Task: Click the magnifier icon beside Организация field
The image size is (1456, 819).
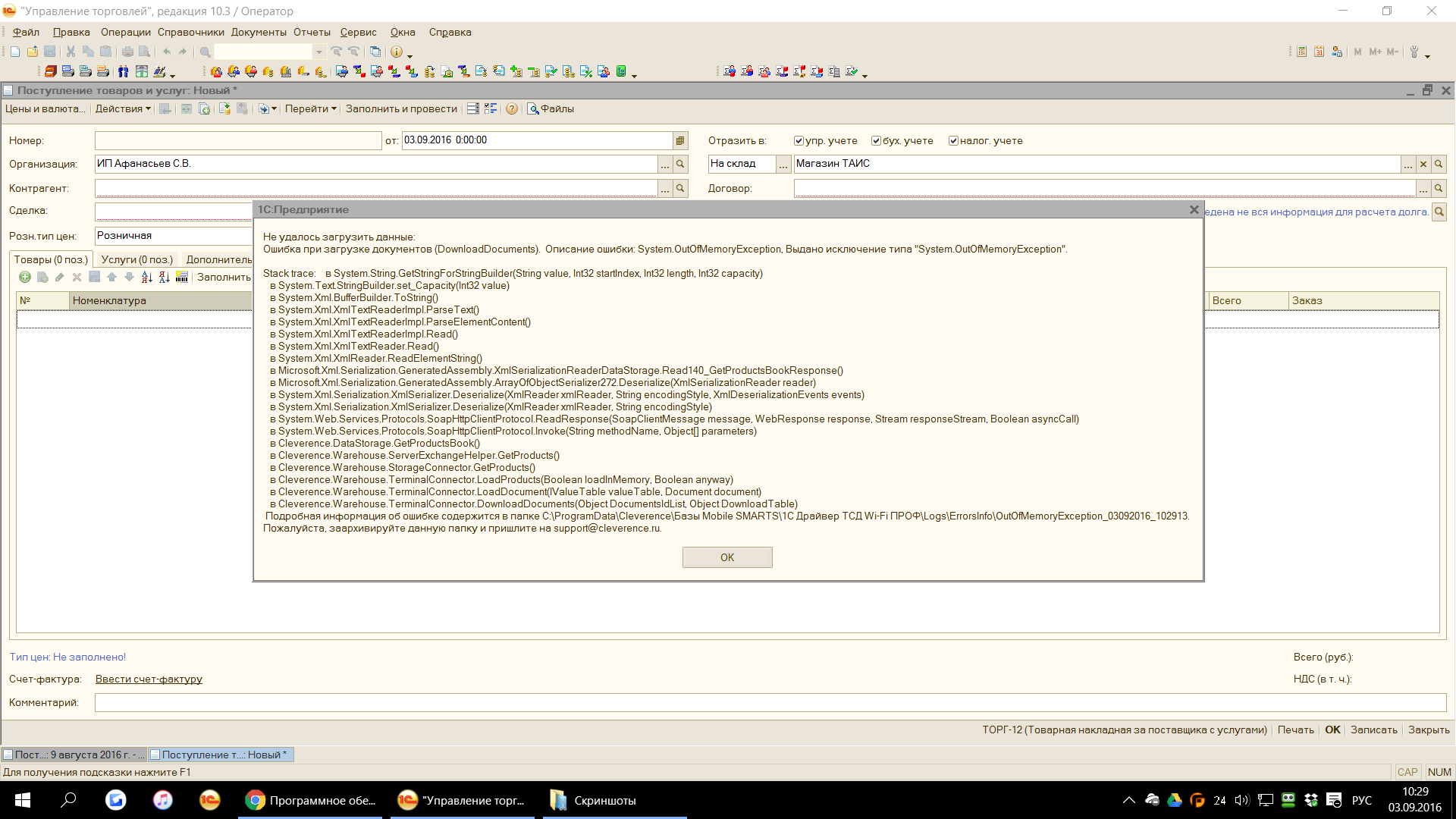Action: [x=680, y=164]
